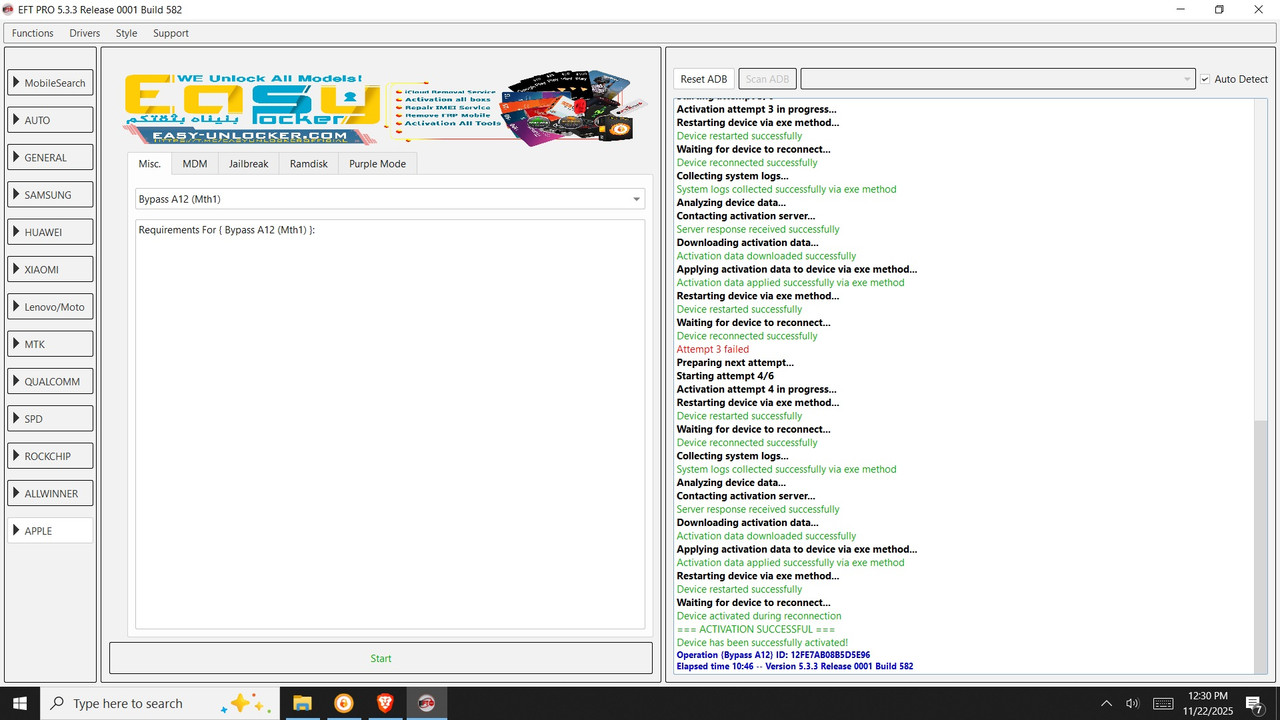Switch to the Jailbreak tab

(x=248, y=164)
